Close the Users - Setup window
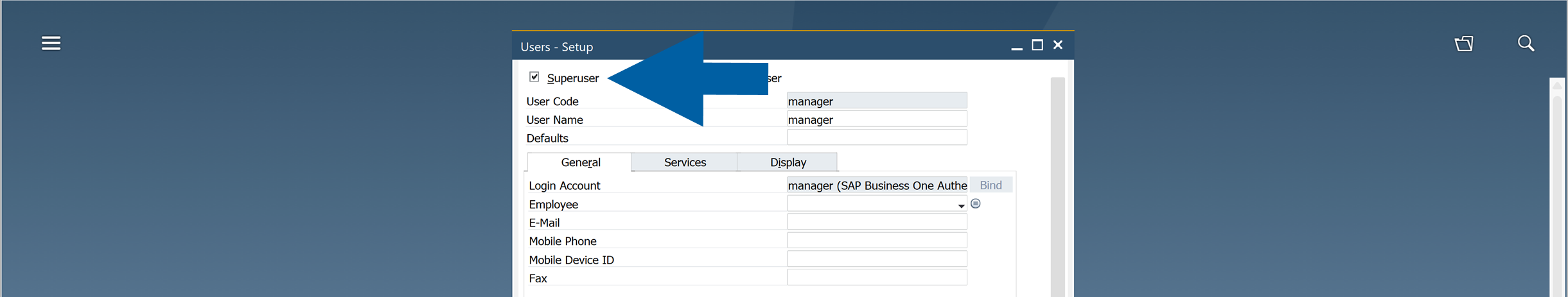 tap(1058, 45)
